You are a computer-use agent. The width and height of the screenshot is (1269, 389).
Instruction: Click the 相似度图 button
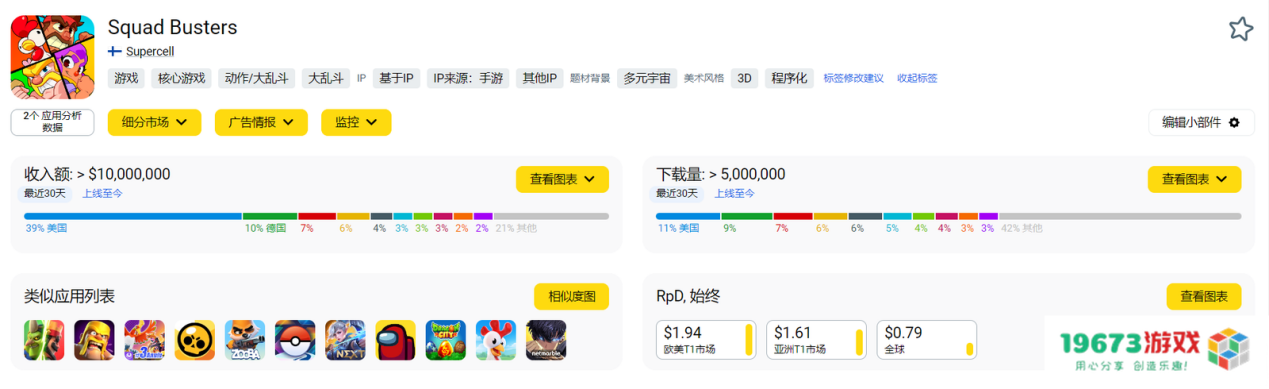tap(571, 296)
